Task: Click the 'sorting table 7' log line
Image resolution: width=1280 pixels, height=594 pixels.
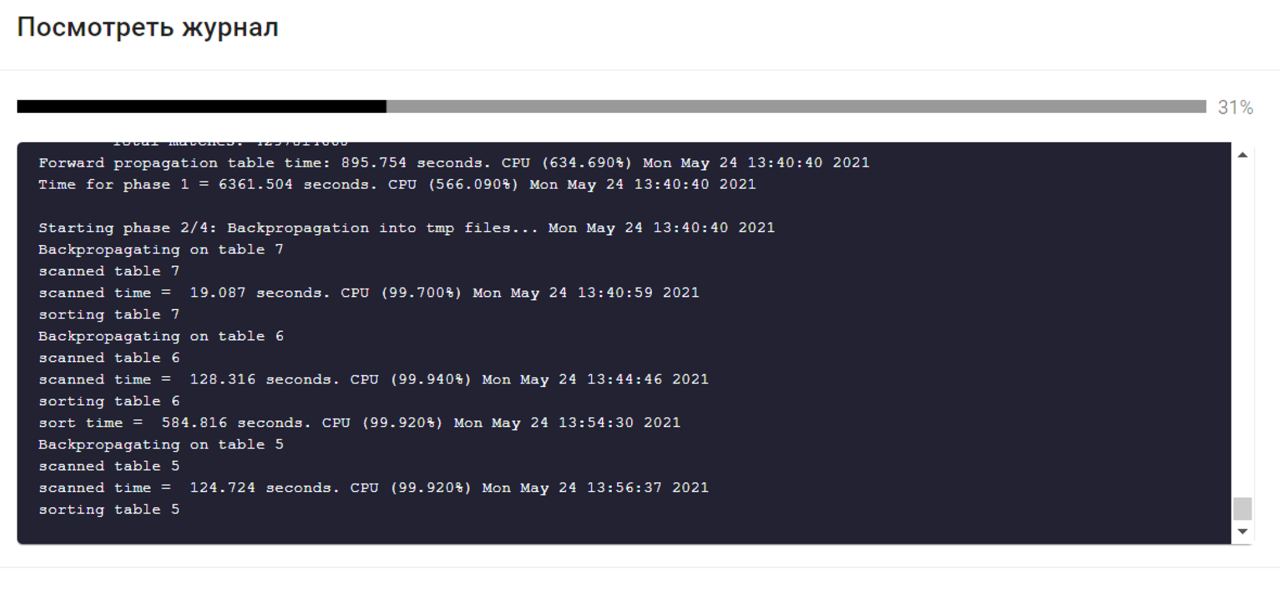Action: click(109, 314)
